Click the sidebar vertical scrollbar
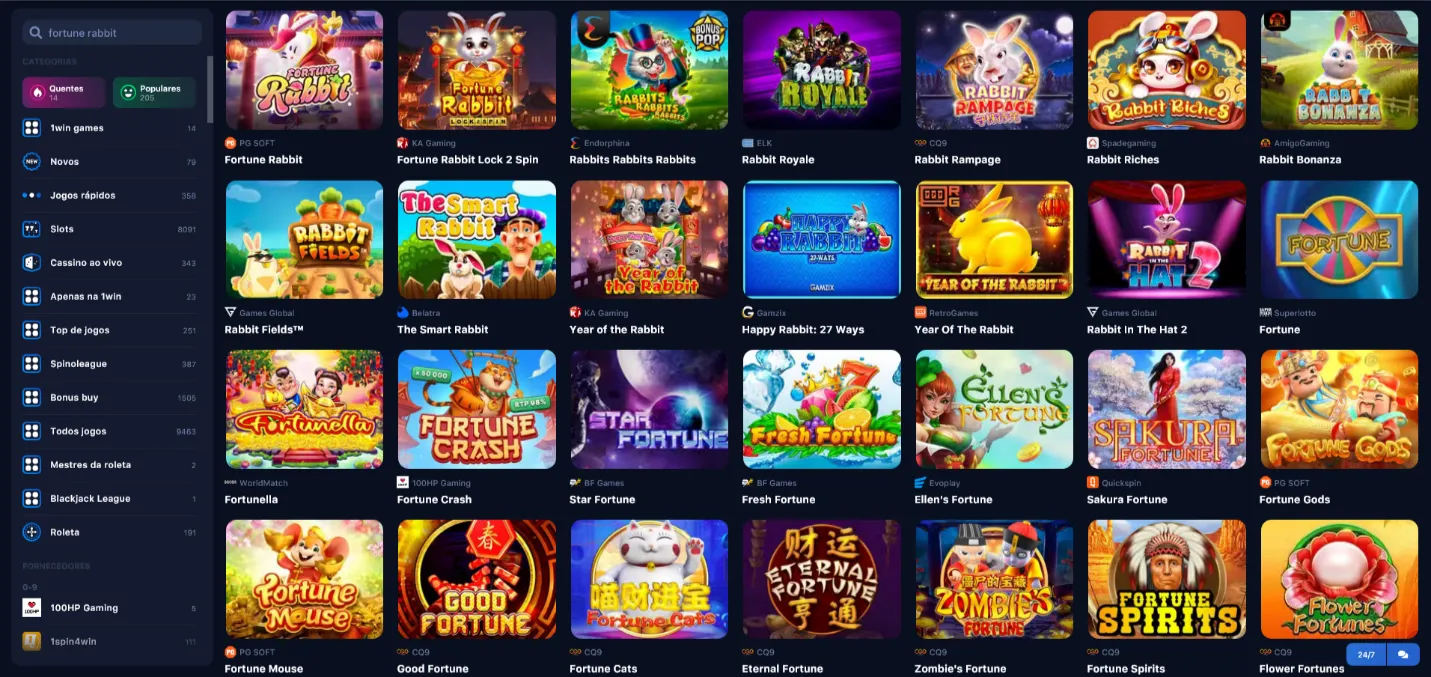 point(209,88)
